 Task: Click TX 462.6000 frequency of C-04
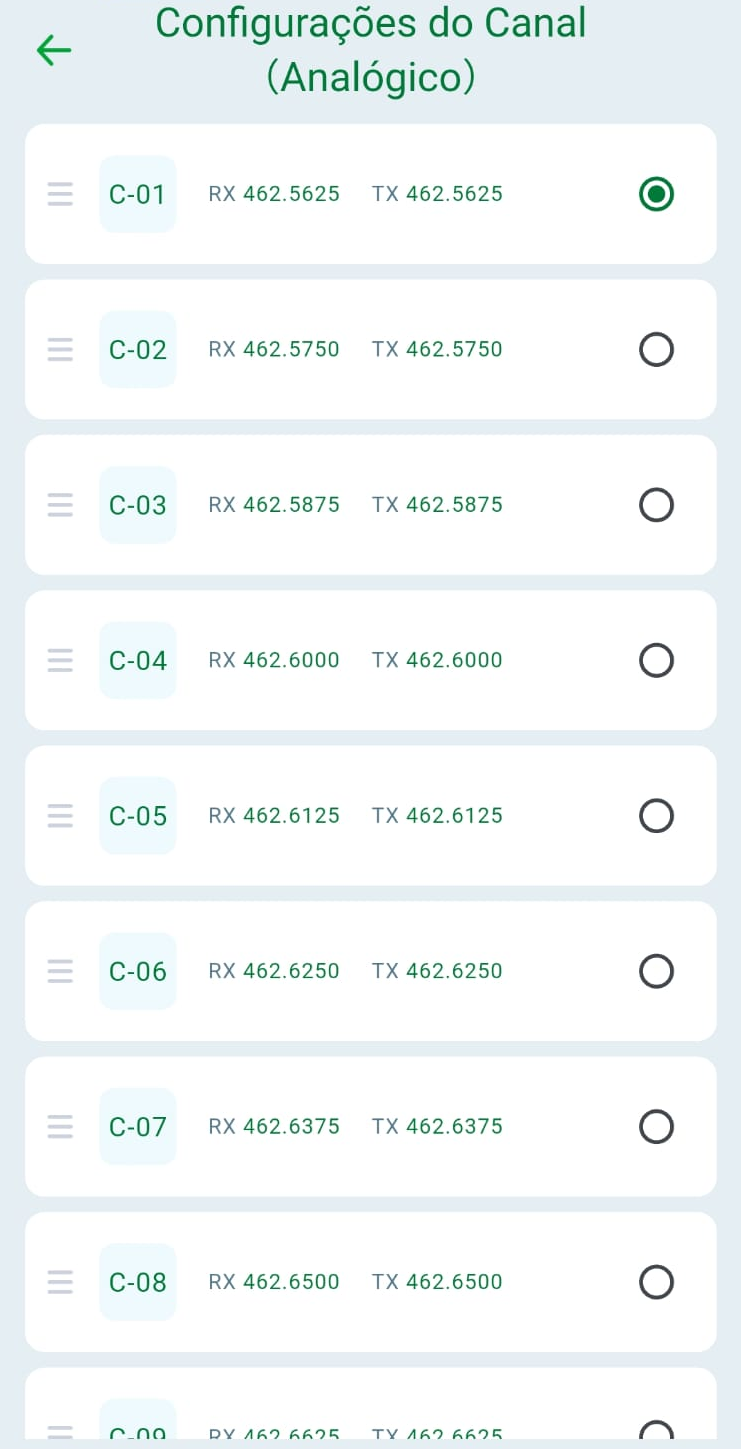pos(437,660)
